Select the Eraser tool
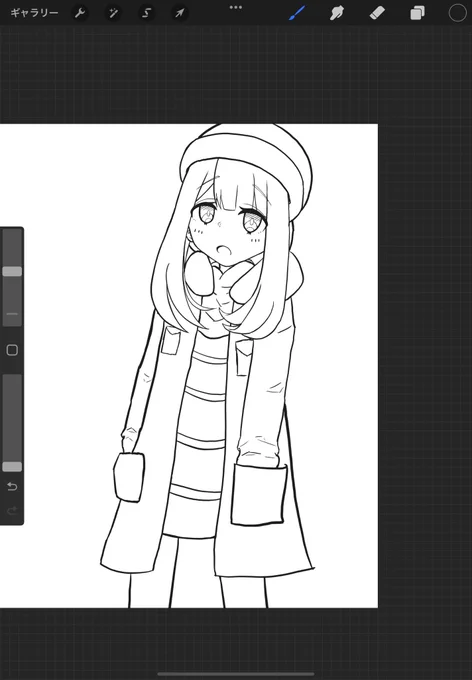 [x=377, y=13]
